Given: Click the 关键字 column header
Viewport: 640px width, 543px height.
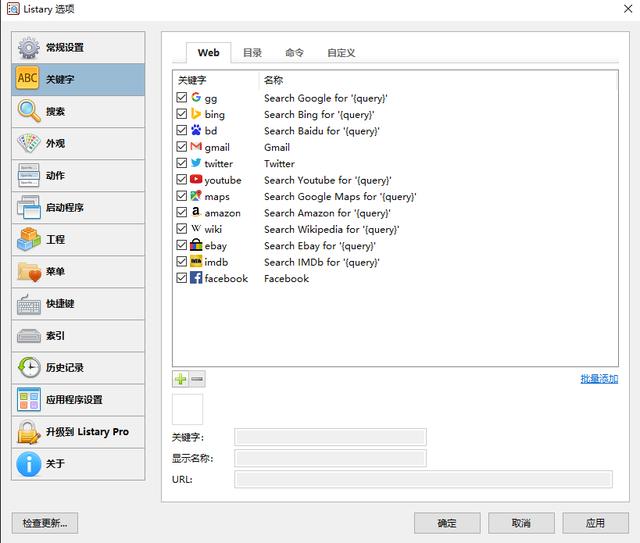Looking at the screenshot, I should coord(192,80).
